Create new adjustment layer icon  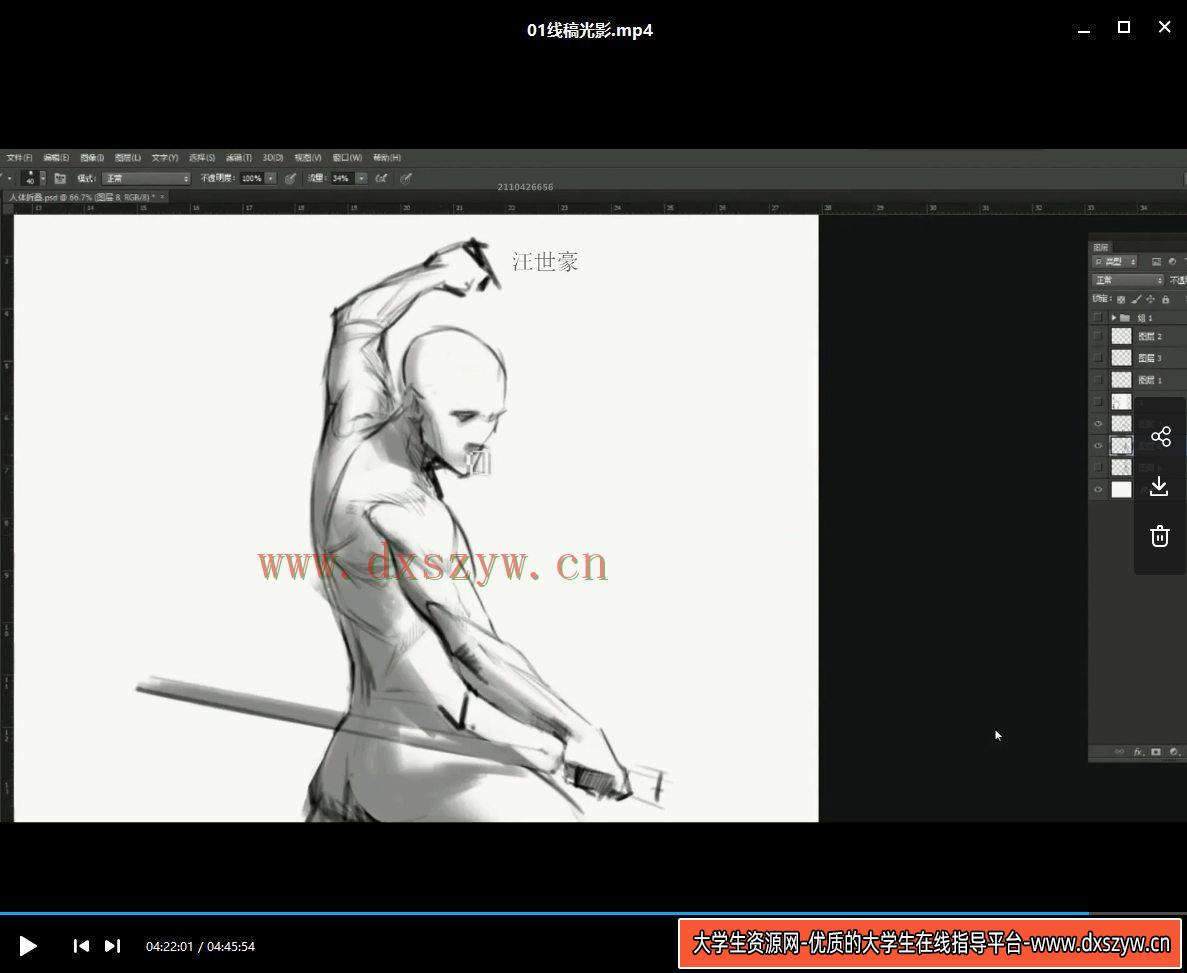[1174, 752]
